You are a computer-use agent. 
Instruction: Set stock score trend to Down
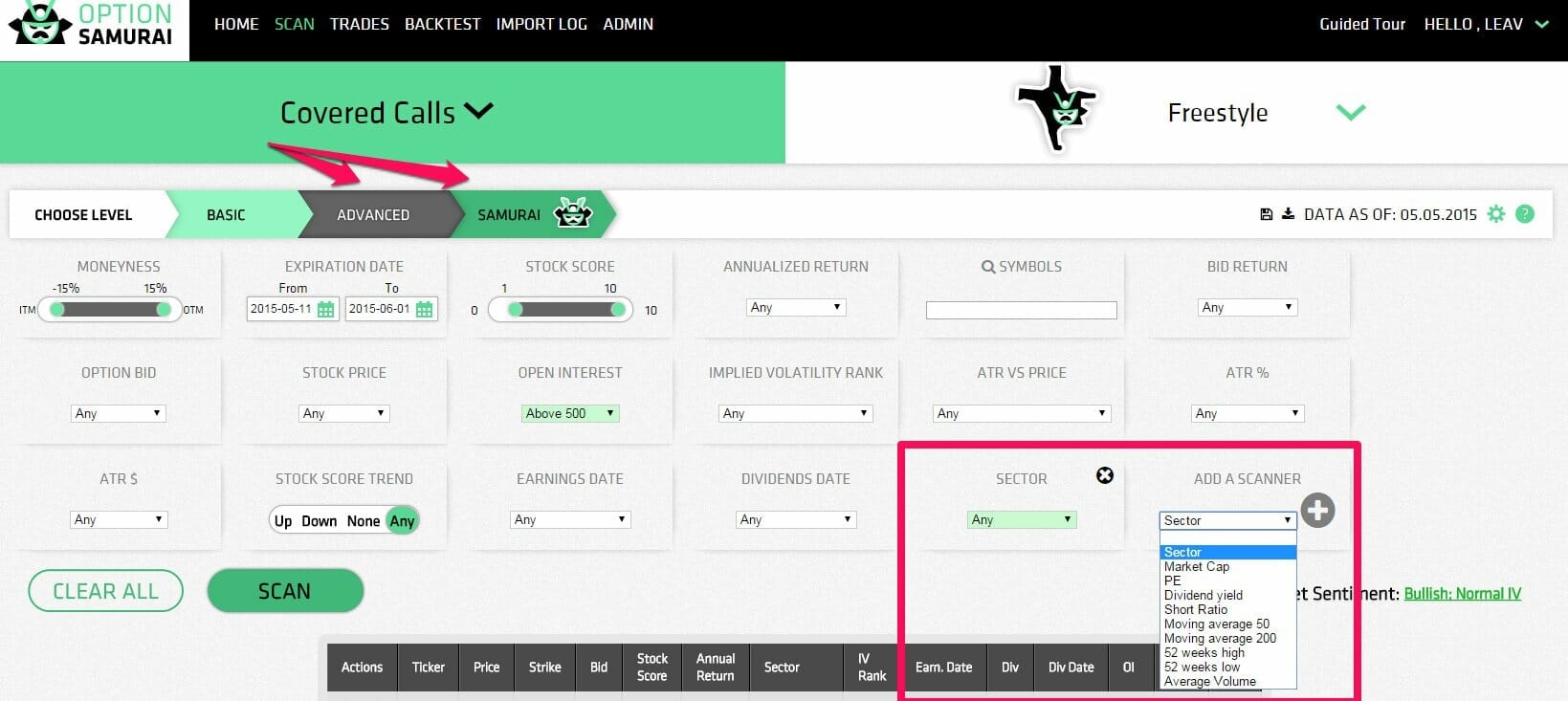(319, 521)
